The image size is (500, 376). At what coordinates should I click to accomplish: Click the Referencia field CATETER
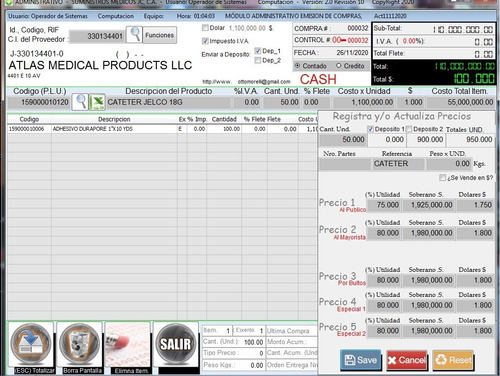pyautogui.click(x=398, y=164)
